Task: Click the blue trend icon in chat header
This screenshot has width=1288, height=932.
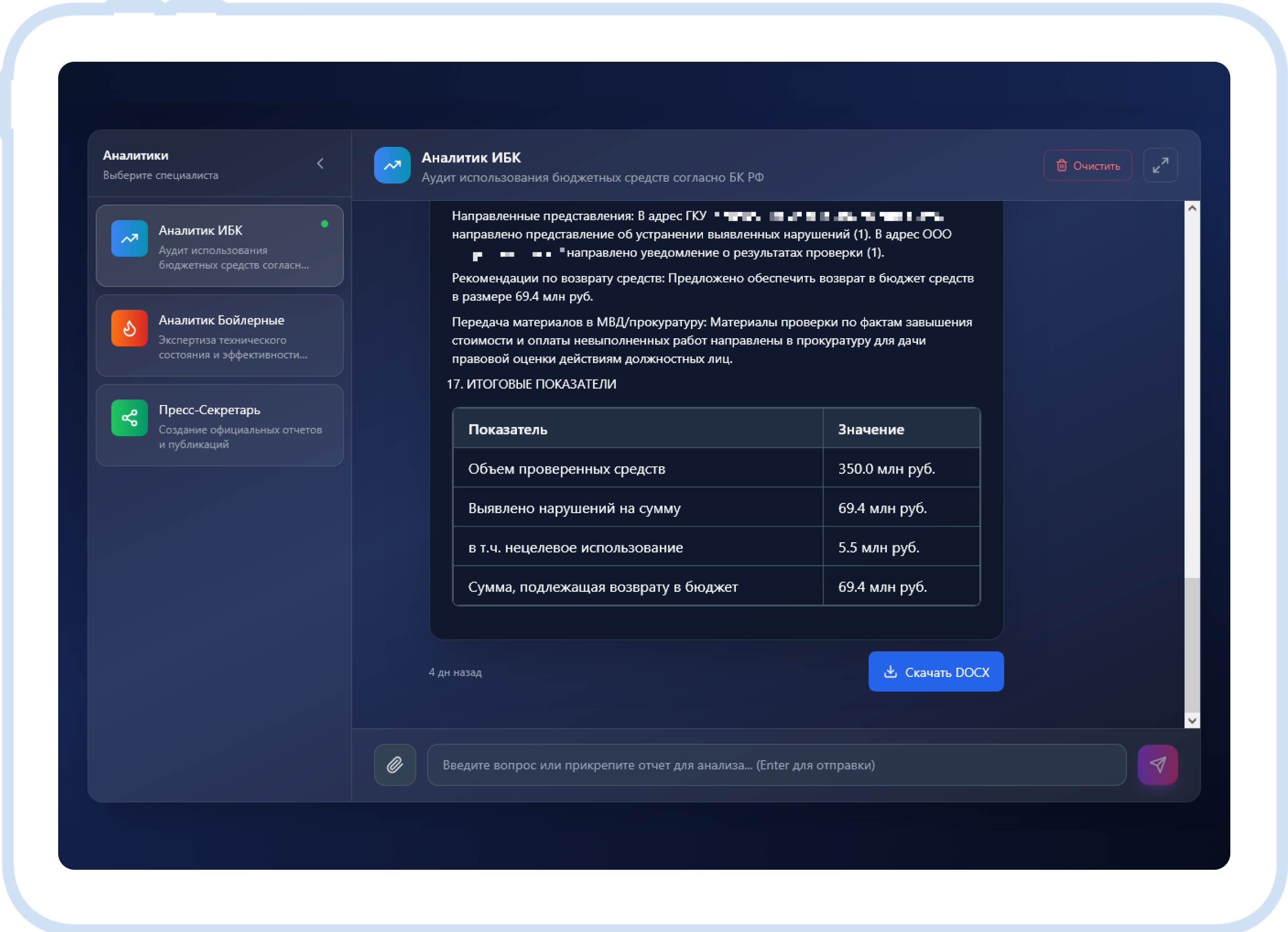Action: 392,165
